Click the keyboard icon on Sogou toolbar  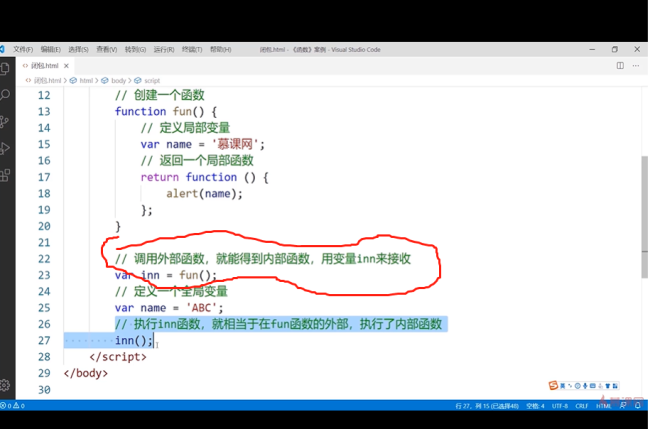tap(593, 386)
